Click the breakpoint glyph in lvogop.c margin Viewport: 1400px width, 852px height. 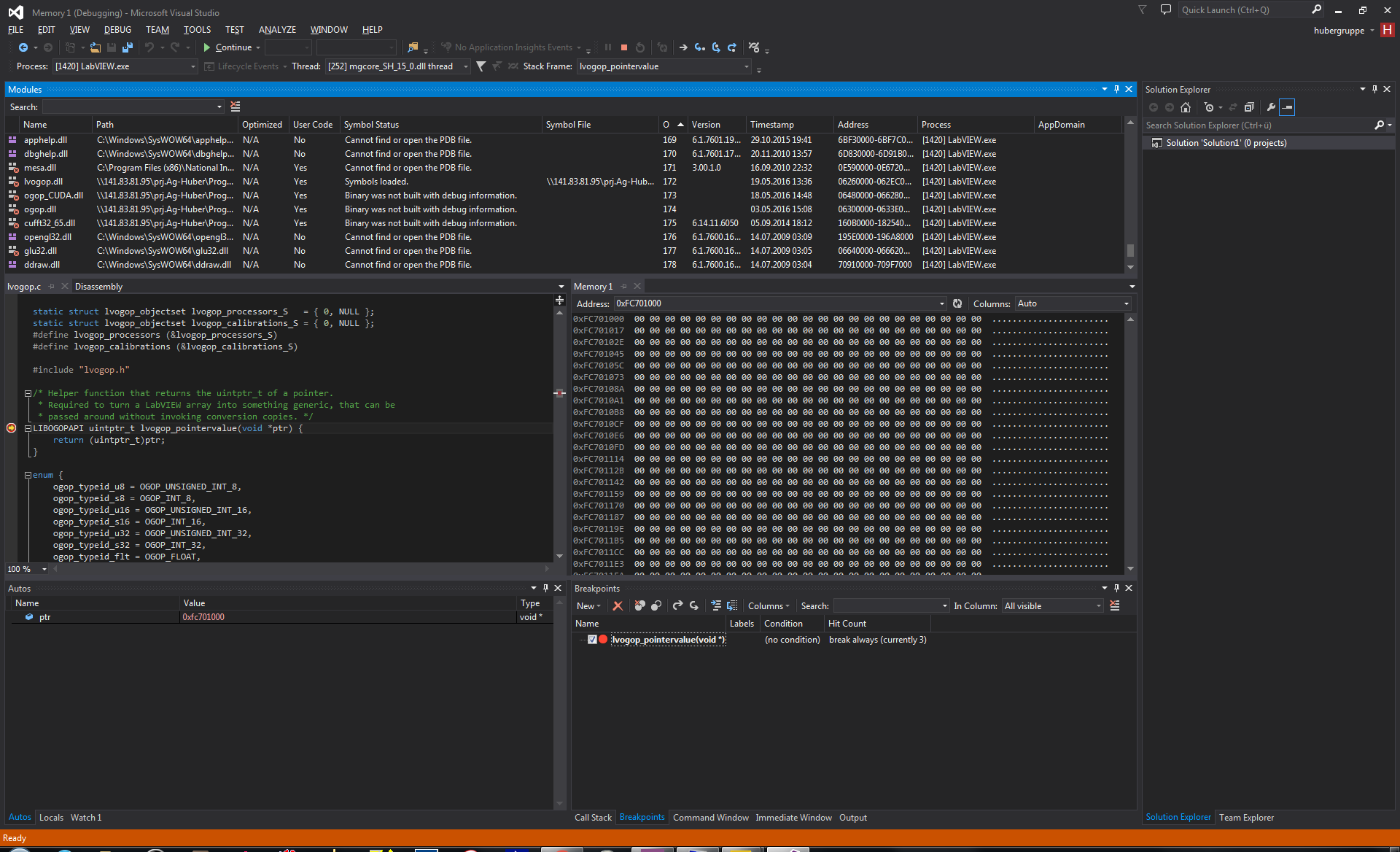[11, 428]
